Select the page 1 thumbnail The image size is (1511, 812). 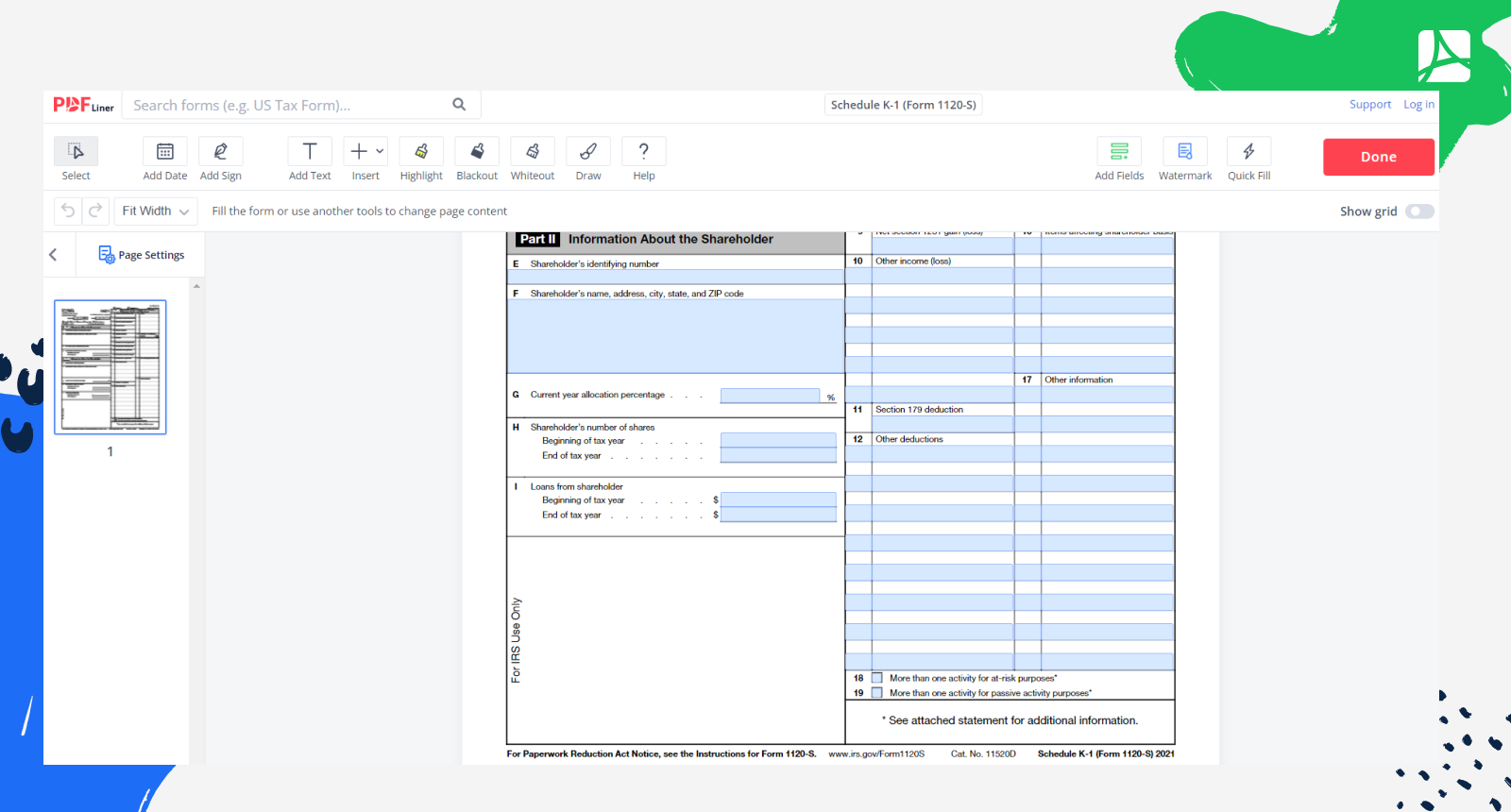click(110, 367)
